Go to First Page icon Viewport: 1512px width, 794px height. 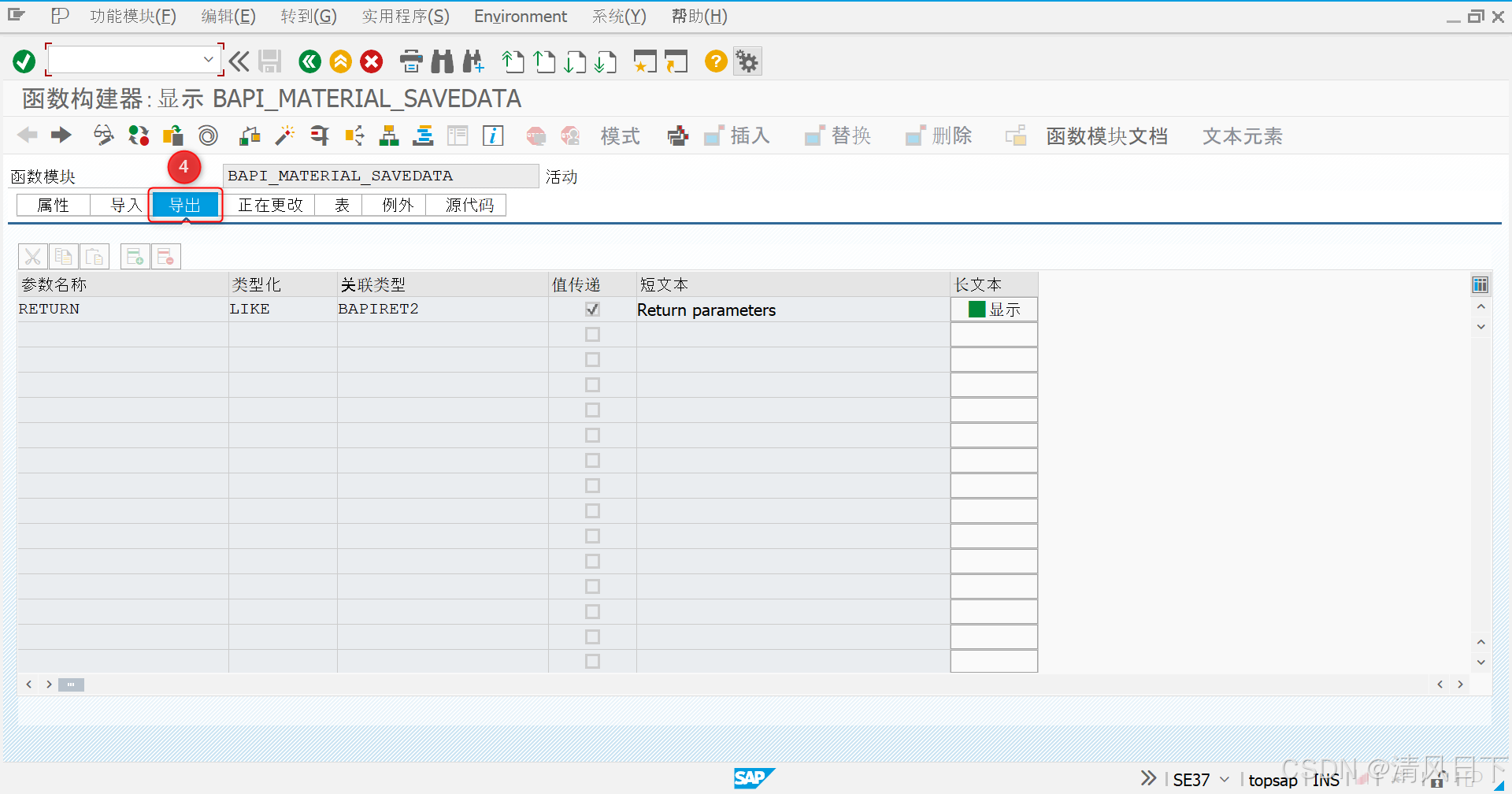(513, 61)
